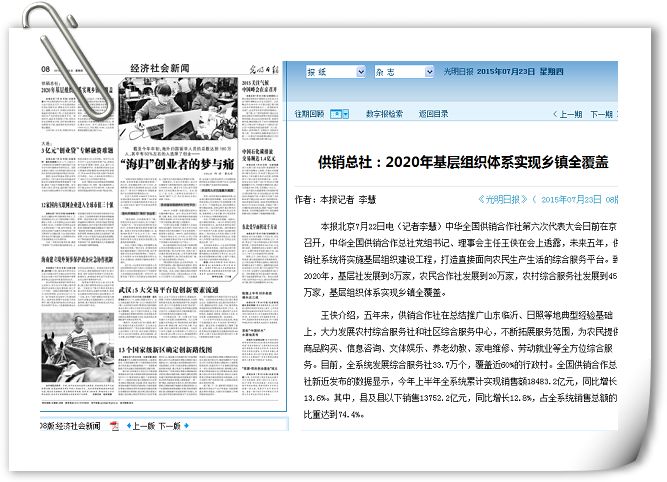This screenshot has width=667, height=482.
Task: Click the 经济社会新闻 page header
Action: 160,68
